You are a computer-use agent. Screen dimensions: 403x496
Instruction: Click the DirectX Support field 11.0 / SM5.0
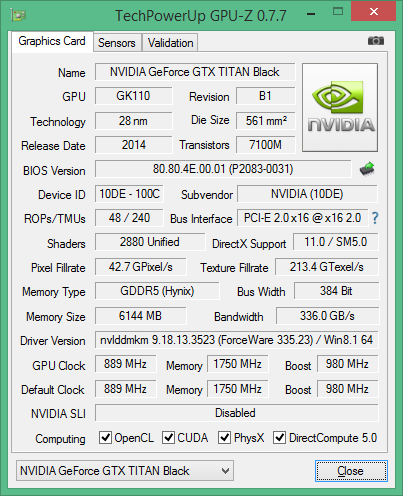click(x=336, y=242)
